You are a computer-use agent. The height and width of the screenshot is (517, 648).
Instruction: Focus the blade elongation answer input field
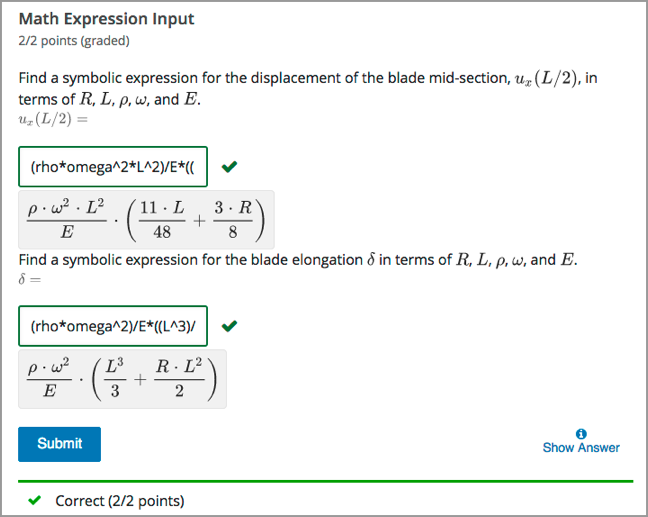pos(113,326)
